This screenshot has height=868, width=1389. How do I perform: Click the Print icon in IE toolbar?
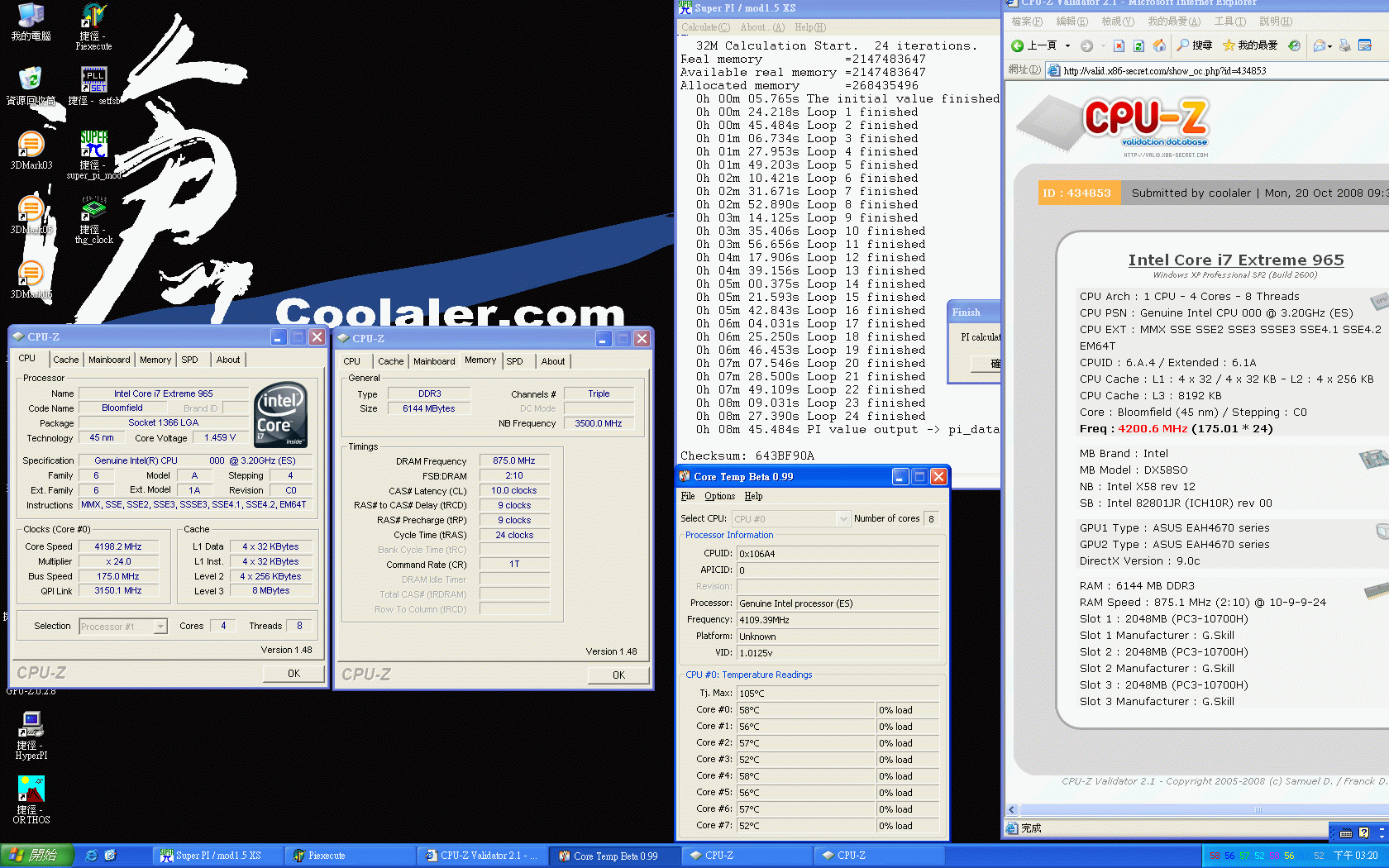pyautogui.click(x=1344, y=45)
